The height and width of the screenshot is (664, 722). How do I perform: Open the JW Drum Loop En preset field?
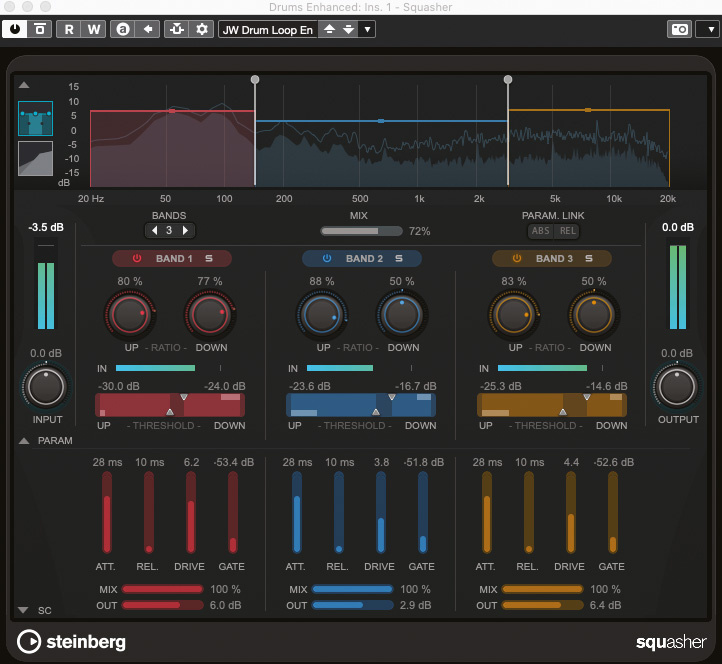[x=268, y=30]
